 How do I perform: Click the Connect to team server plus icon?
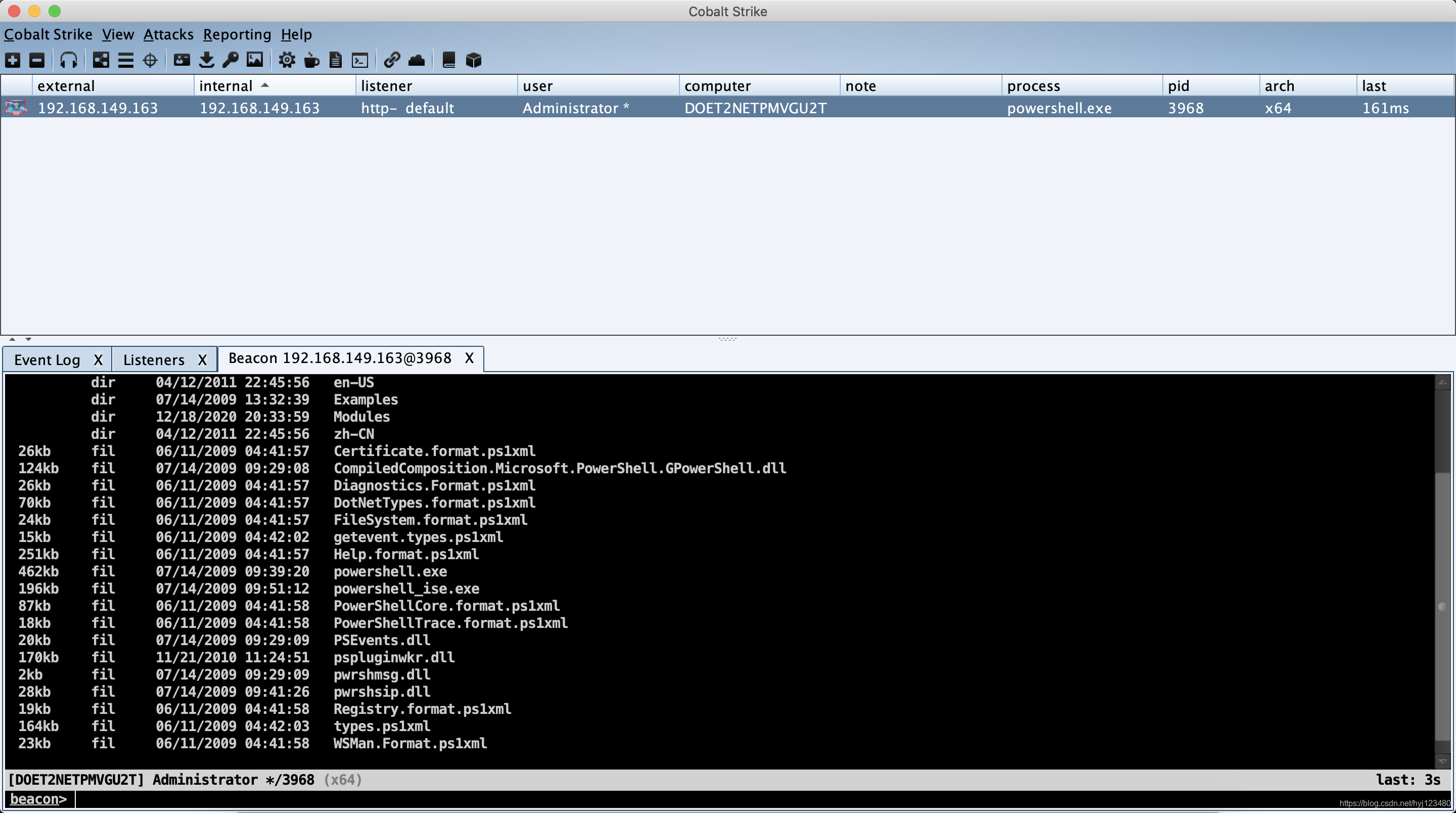click(x=13, y=60)
